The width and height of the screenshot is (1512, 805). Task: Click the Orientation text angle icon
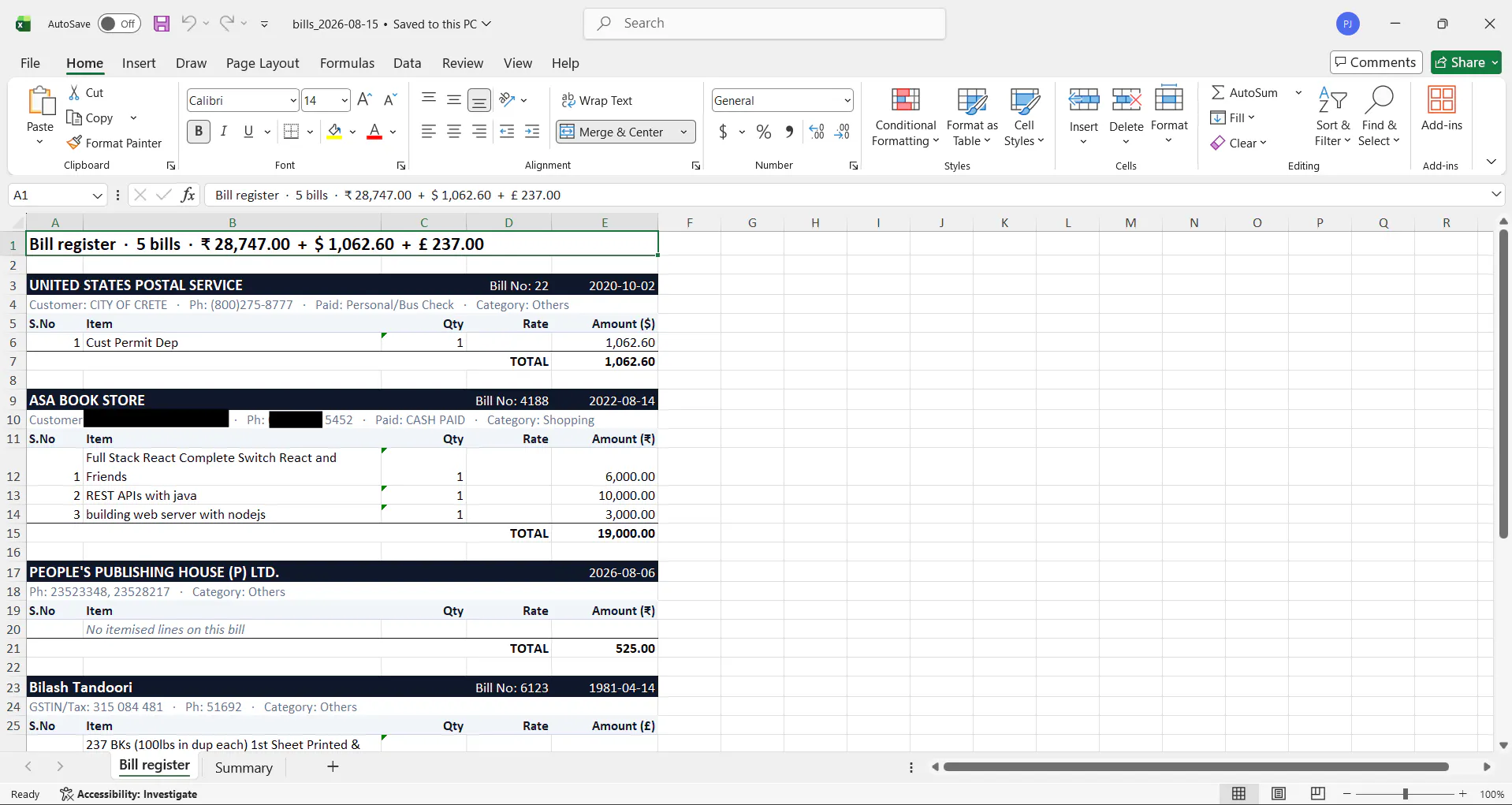[507, 99]
